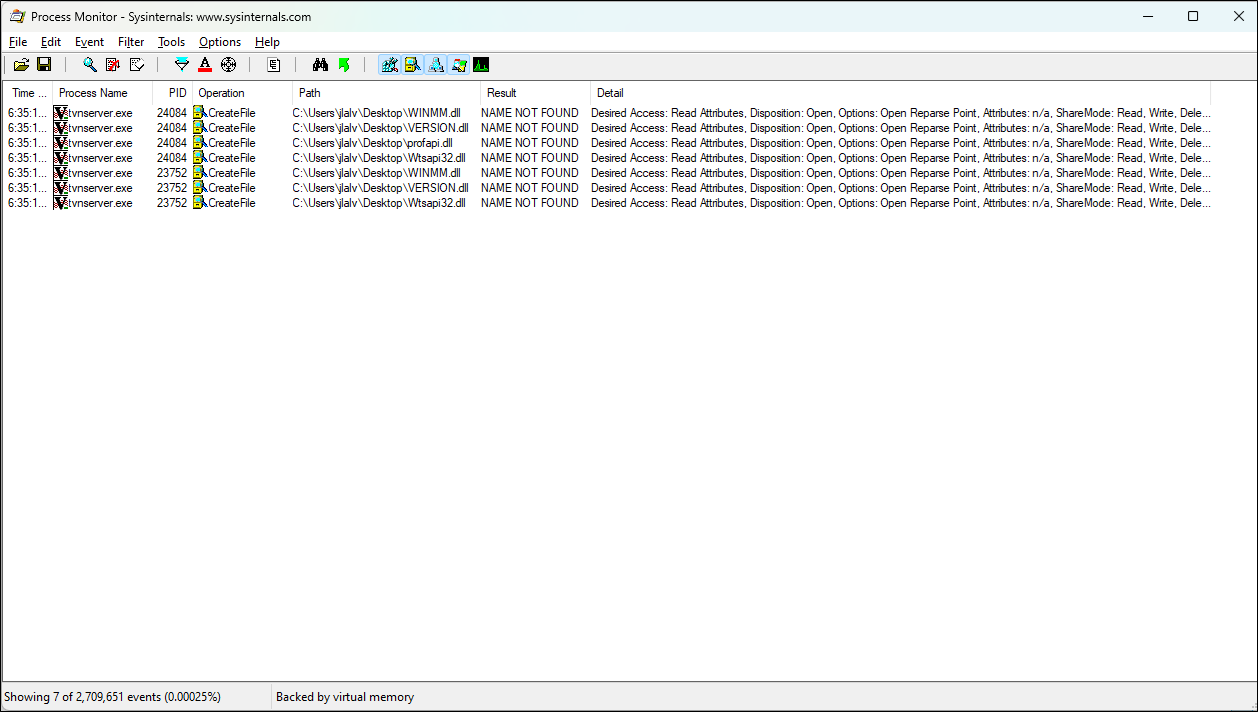Click the CreateFile icon in the last Wtsapi32.dll row

coord(200,203)
